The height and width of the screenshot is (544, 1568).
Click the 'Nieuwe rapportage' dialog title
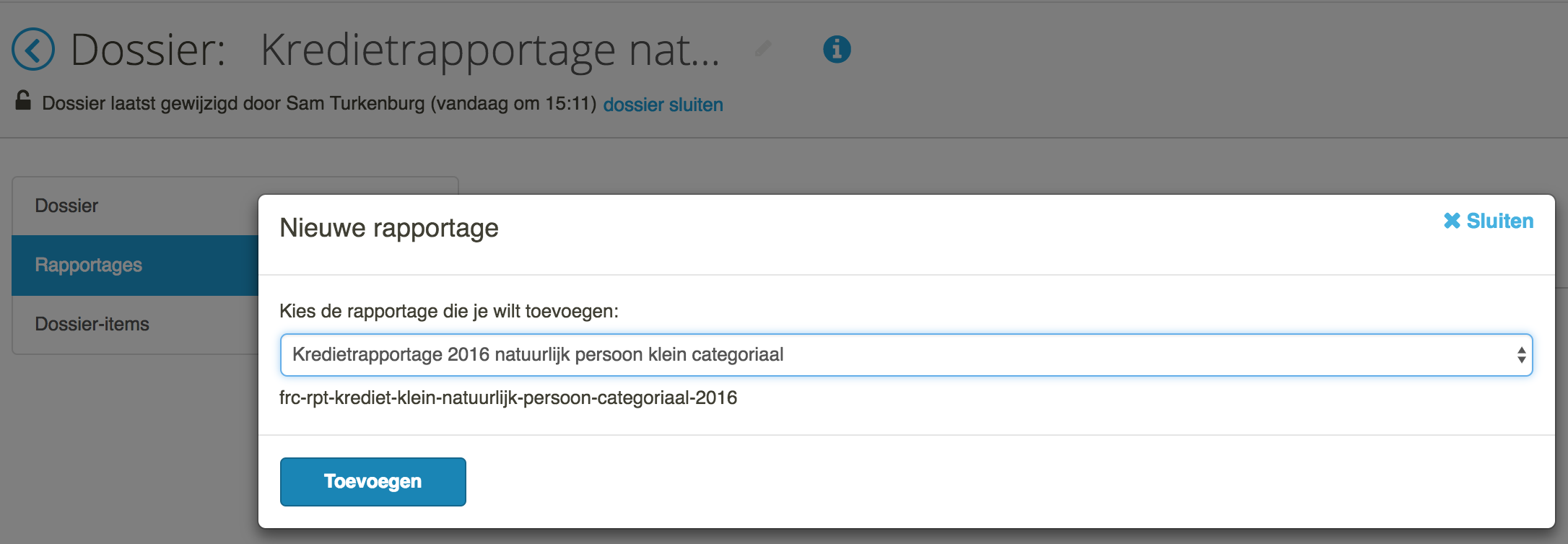[x=389, y=228]
